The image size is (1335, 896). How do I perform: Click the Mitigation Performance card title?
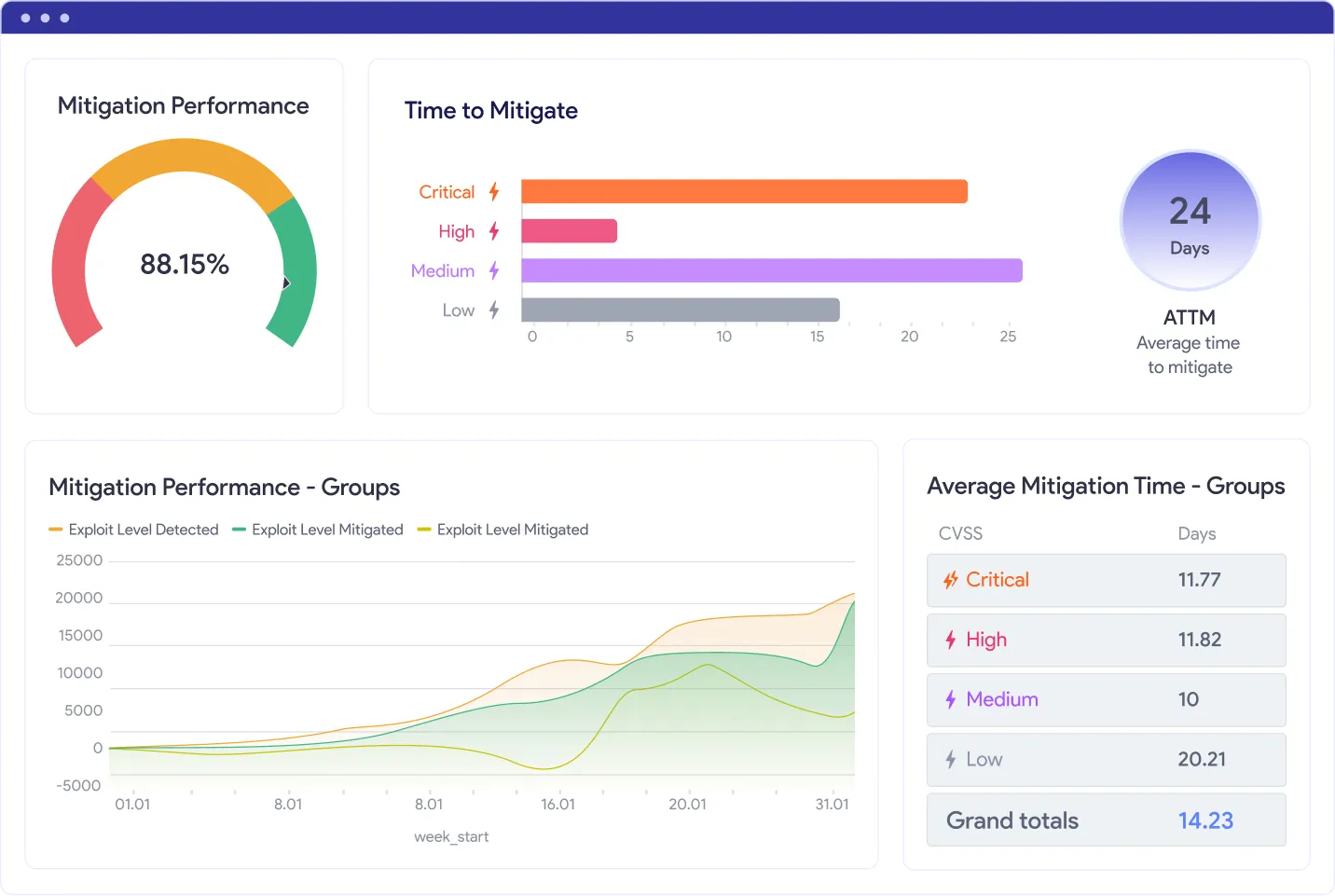(x=183, y=105)
